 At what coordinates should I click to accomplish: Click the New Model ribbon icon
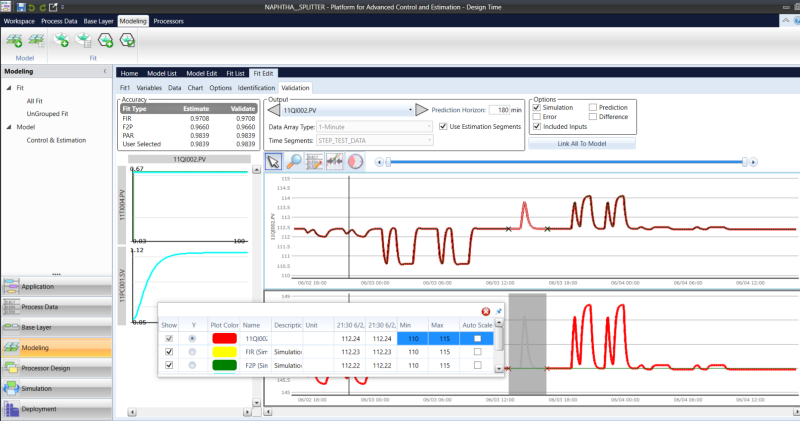14,40
